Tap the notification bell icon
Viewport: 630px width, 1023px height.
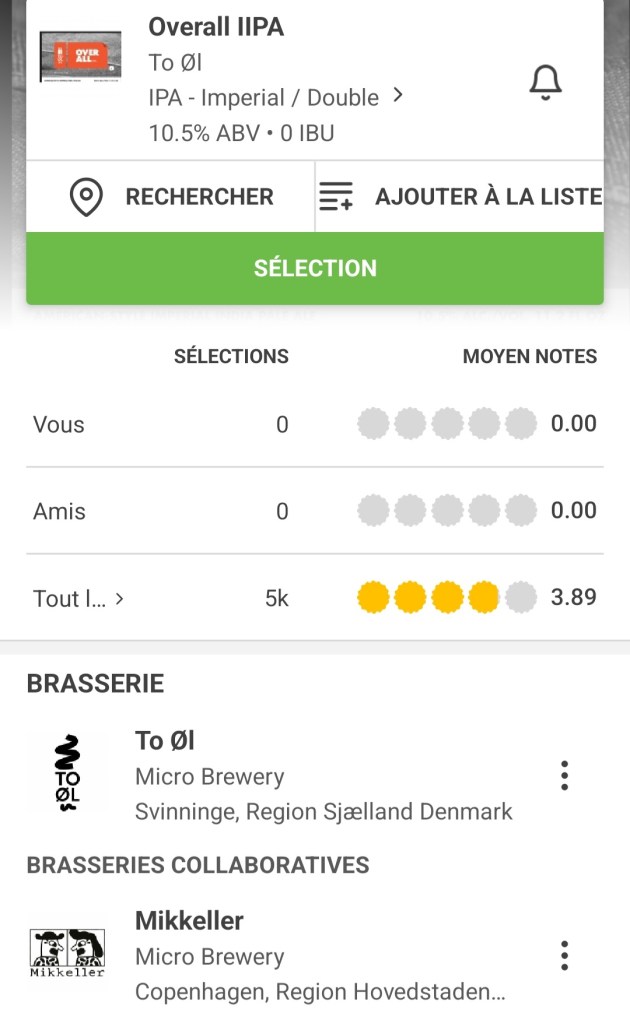pos(545,82)
